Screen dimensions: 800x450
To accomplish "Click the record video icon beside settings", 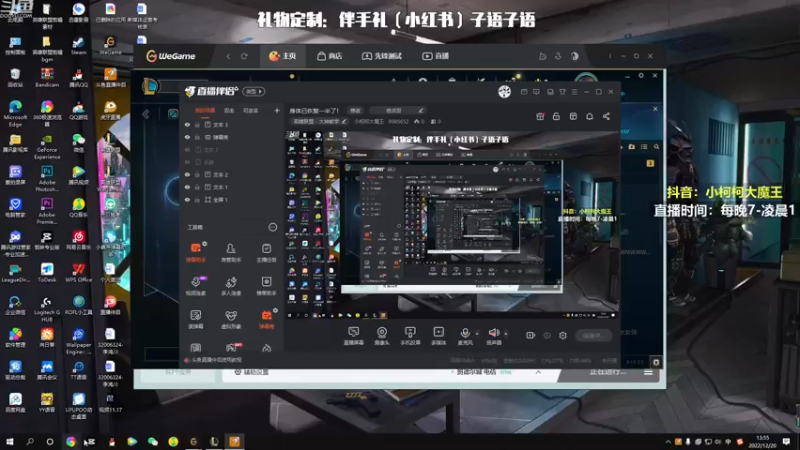I will click(x=531, y=335).
